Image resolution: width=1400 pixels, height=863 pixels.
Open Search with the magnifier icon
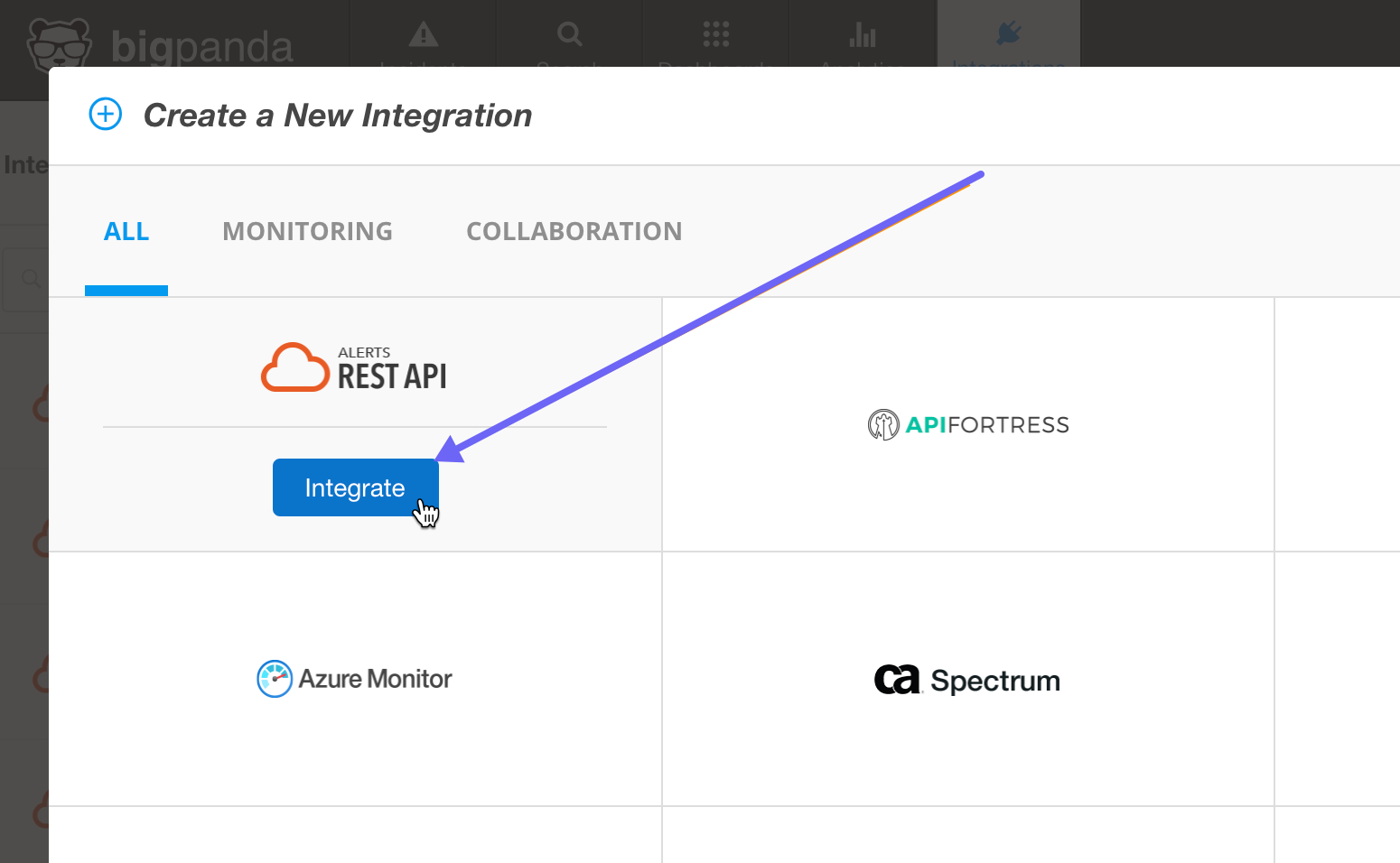[569, 34]
